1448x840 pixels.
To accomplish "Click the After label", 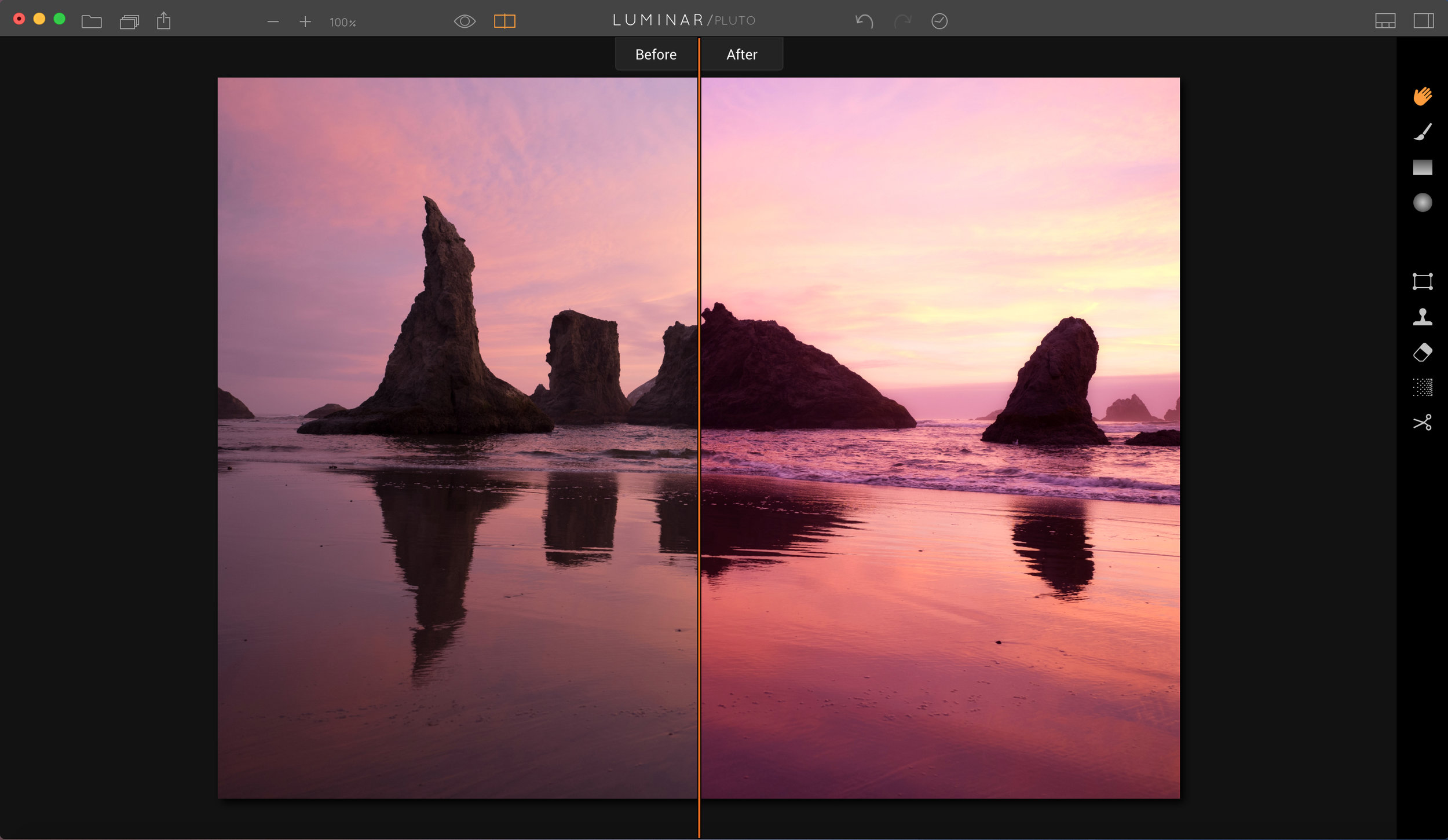I will [741, 54].
